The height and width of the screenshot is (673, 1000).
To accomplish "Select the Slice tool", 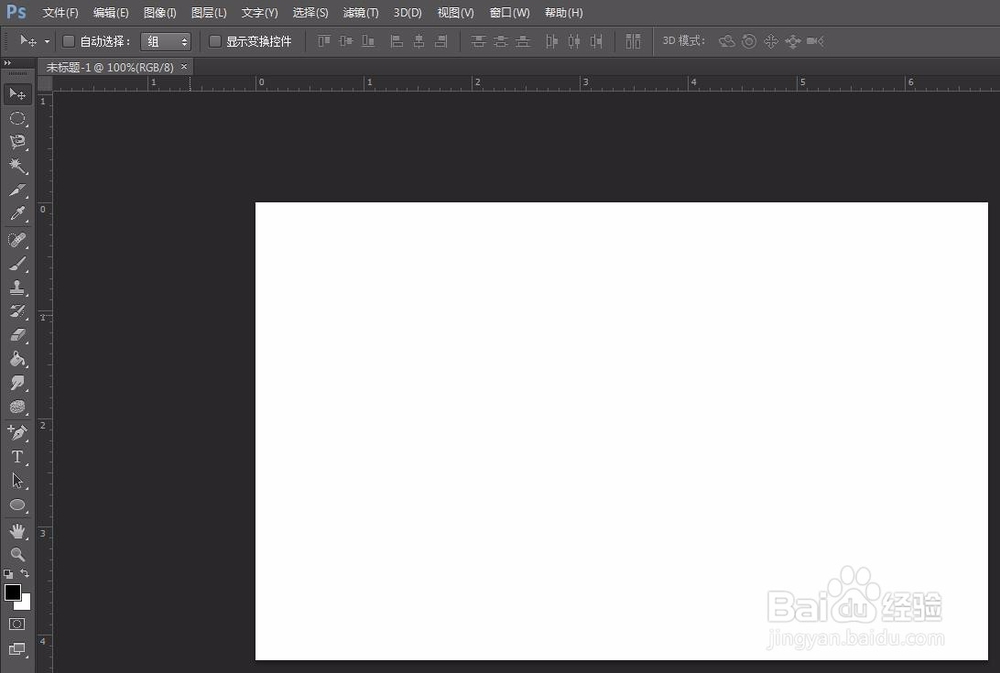I will (x=17, y=190).
